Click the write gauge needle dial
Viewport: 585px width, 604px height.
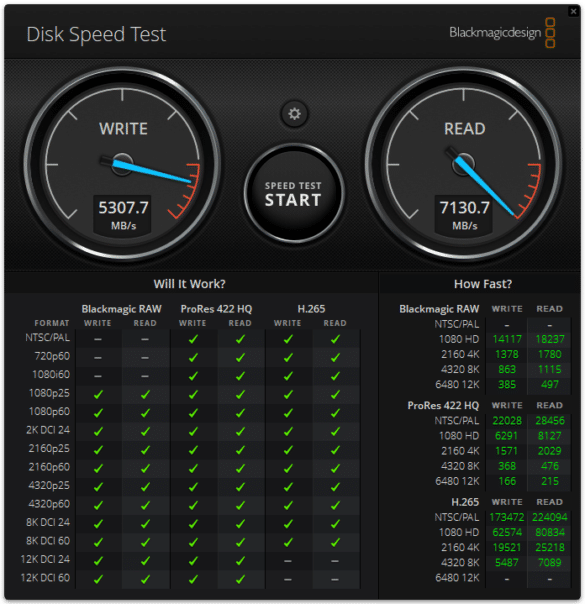(122, 164)
